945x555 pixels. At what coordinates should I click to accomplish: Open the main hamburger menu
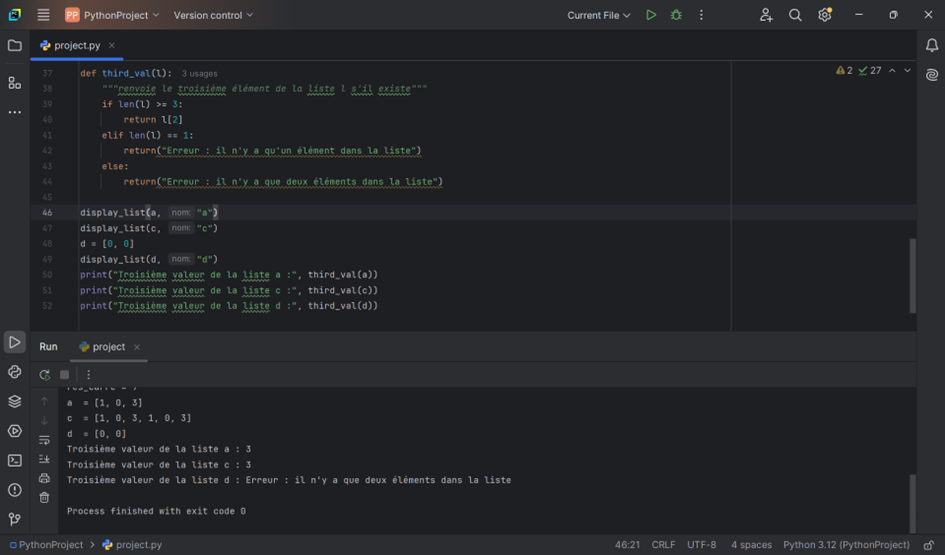tap(43, 15)
